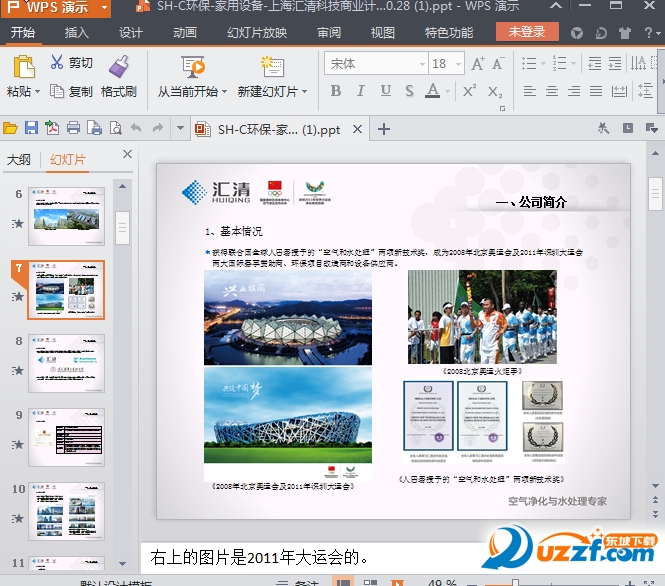This screenshot has height=586, width=665.
Task: Click the skin shirt icon in title bar
Action: click(x=625, y=33)
